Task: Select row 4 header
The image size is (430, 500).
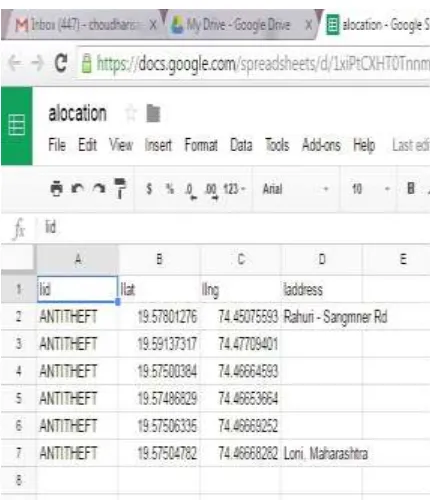Action: click(19, 371)
